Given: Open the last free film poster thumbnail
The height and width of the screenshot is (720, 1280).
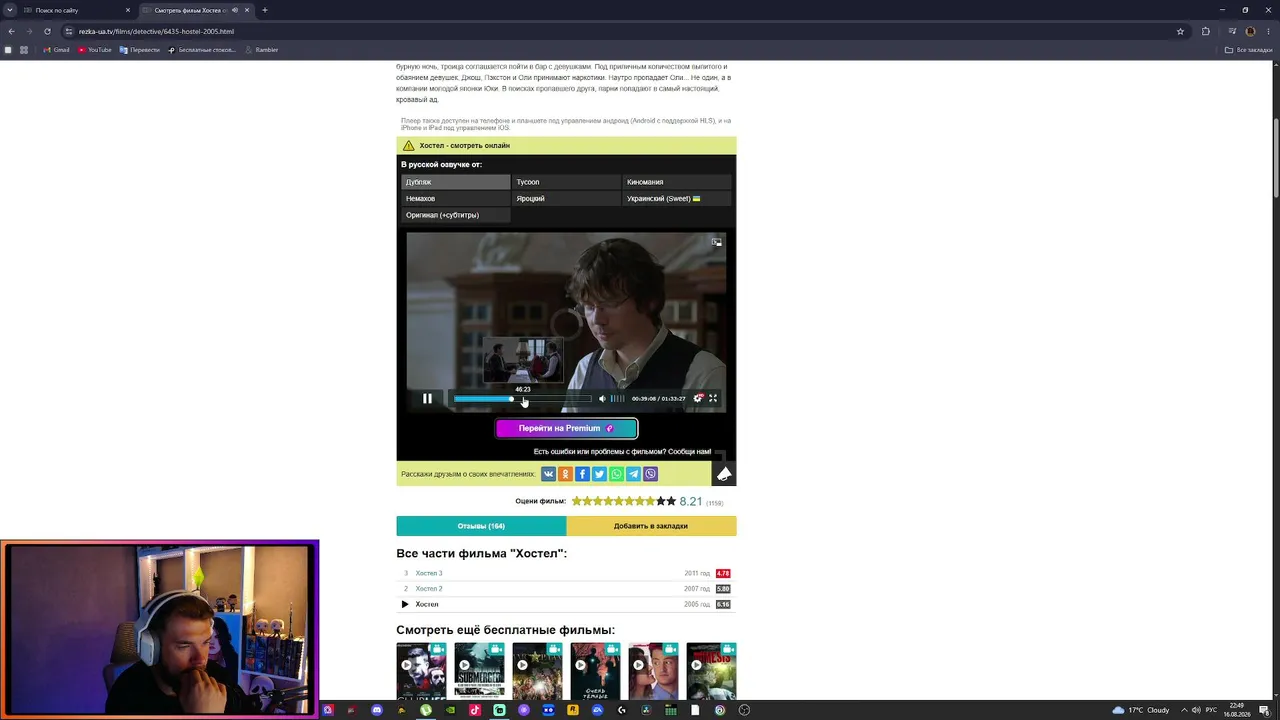Looking at the screenshot, I should tap(711, 671).
